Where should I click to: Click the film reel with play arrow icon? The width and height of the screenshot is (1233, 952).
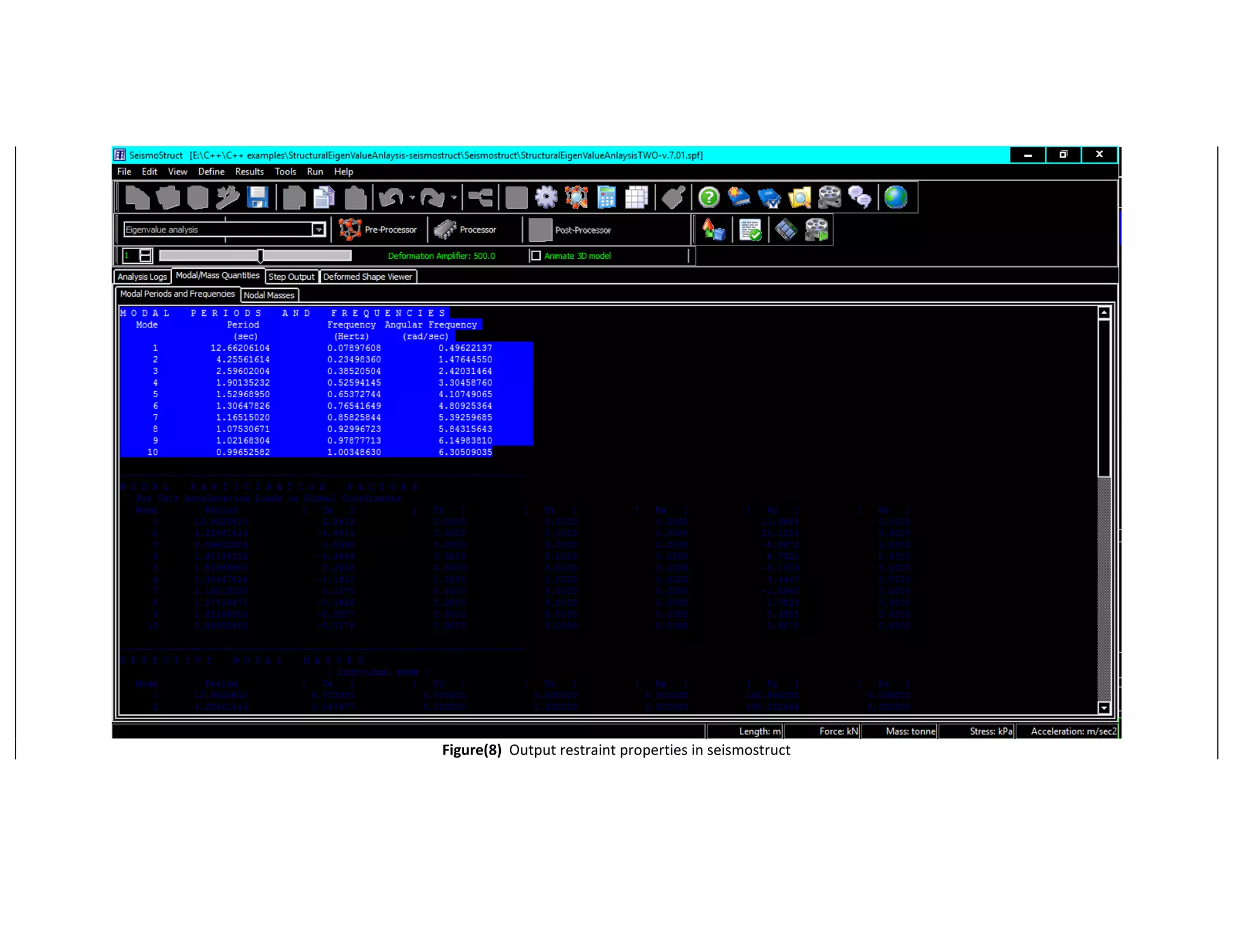tap(817, 230)
